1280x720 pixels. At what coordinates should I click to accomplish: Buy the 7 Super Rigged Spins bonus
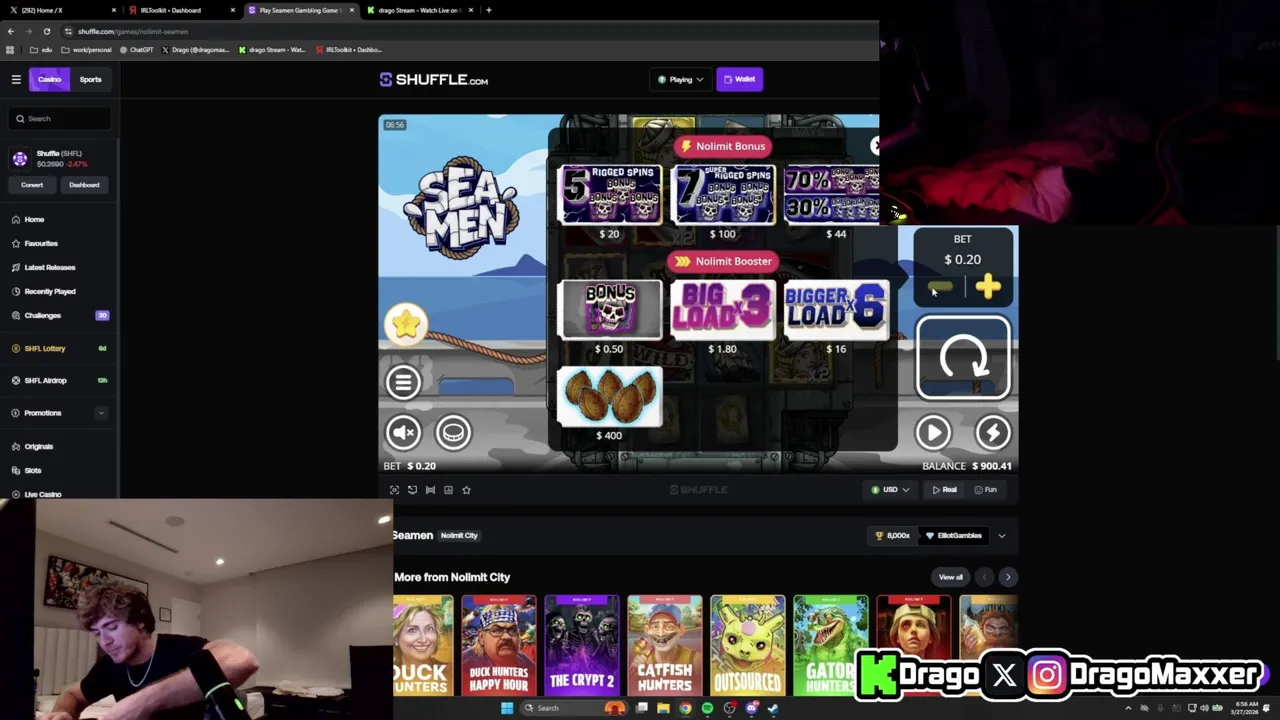click(x=722, y=194)
